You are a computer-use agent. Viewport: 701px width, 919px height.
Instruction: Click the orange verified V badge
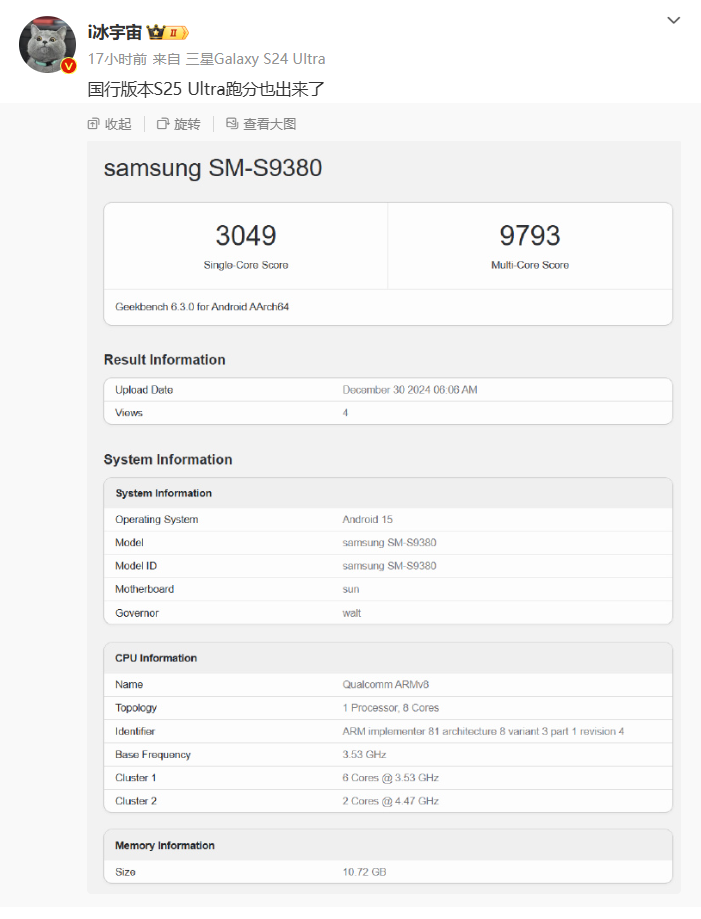(69, 66)
